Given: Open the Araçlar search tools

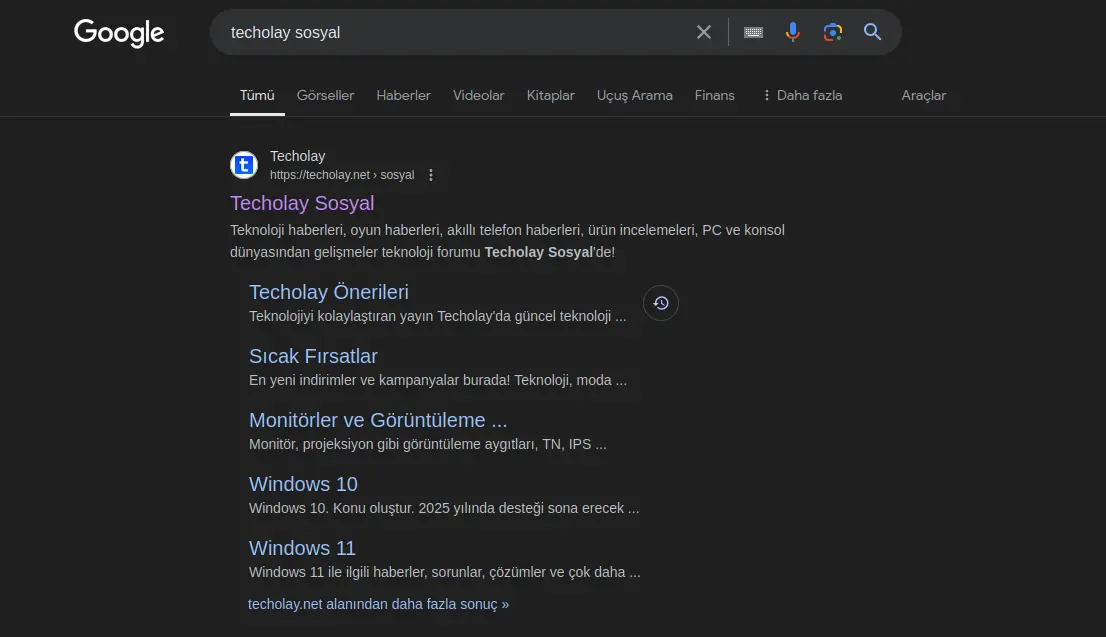Looking at the screenshot, I should click(x=923, y=95).
